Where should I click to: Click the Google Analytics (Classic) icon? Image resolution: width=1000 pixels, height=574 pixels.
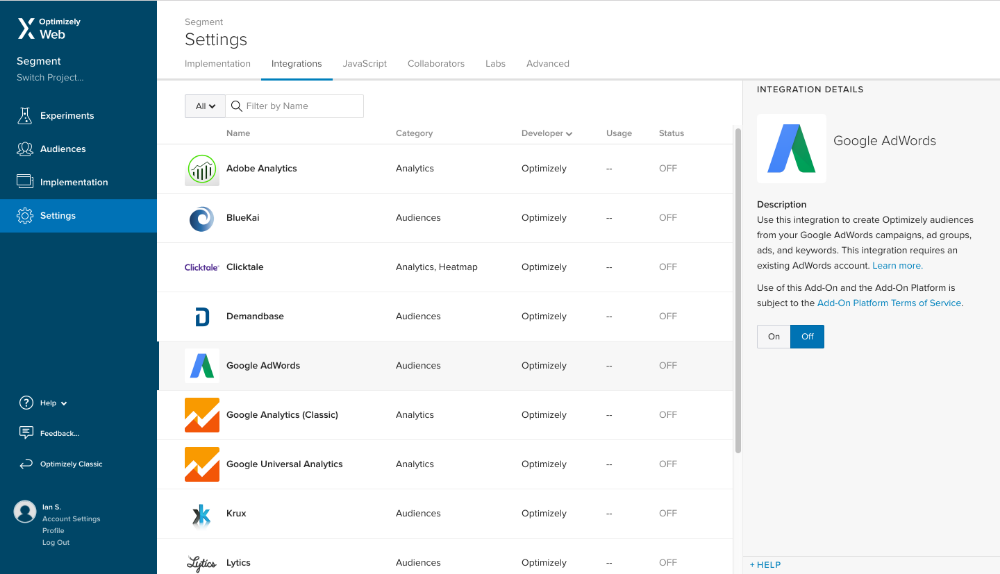coord(202,415)
